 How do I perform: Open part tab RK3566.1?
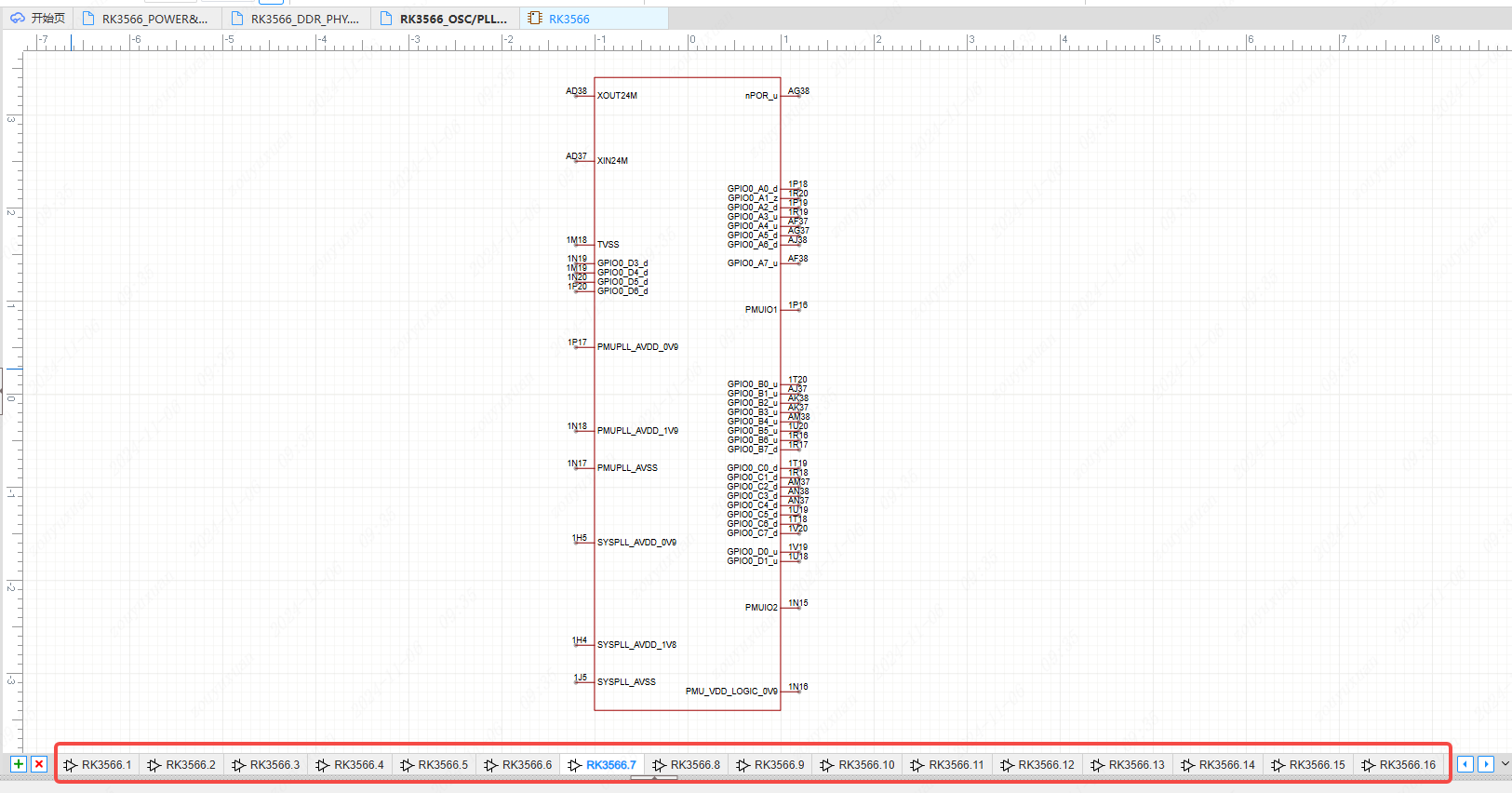coord(98,765)
